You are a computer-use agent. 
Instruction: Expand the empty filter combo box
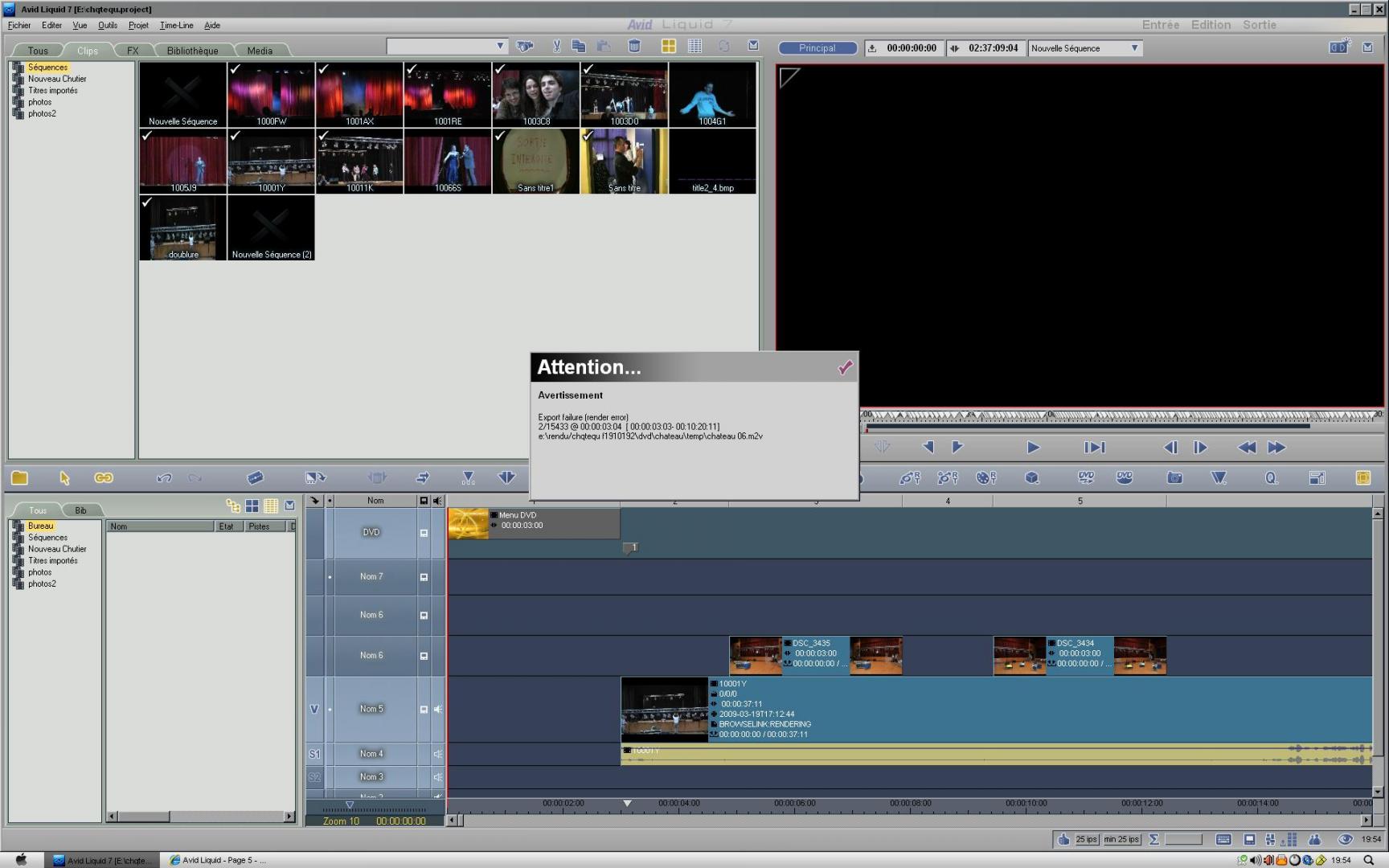pos(499,46)
